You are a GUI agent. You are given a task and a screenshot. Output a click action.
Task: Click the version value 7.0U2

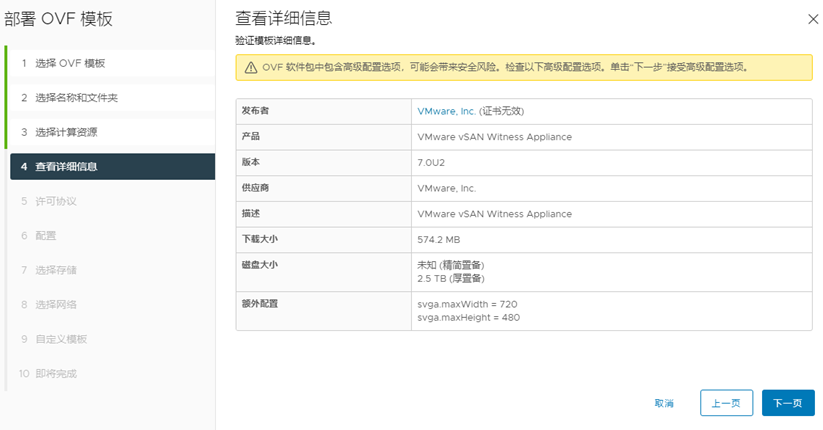coord(431,163)
